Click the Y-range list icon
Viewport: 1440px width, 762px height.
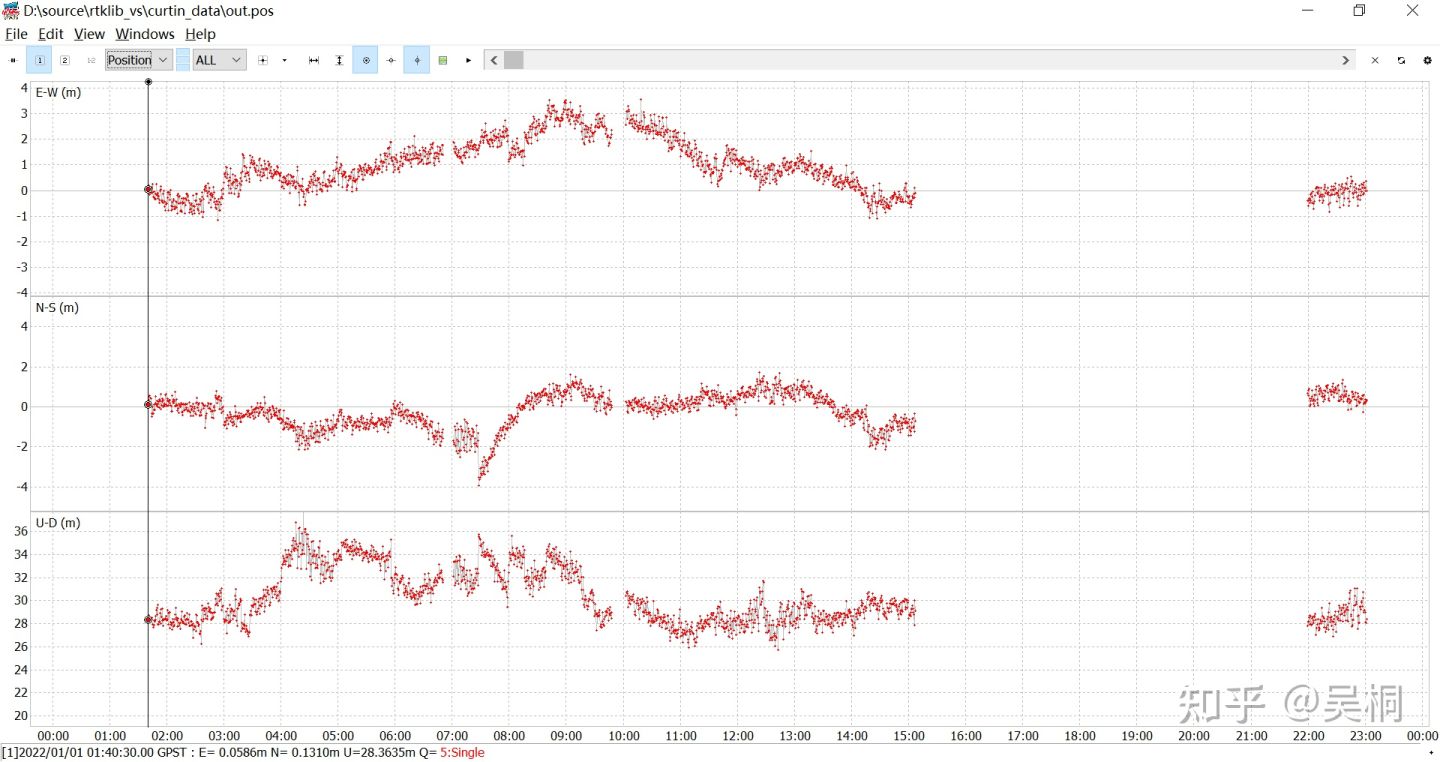click(263, 60)
